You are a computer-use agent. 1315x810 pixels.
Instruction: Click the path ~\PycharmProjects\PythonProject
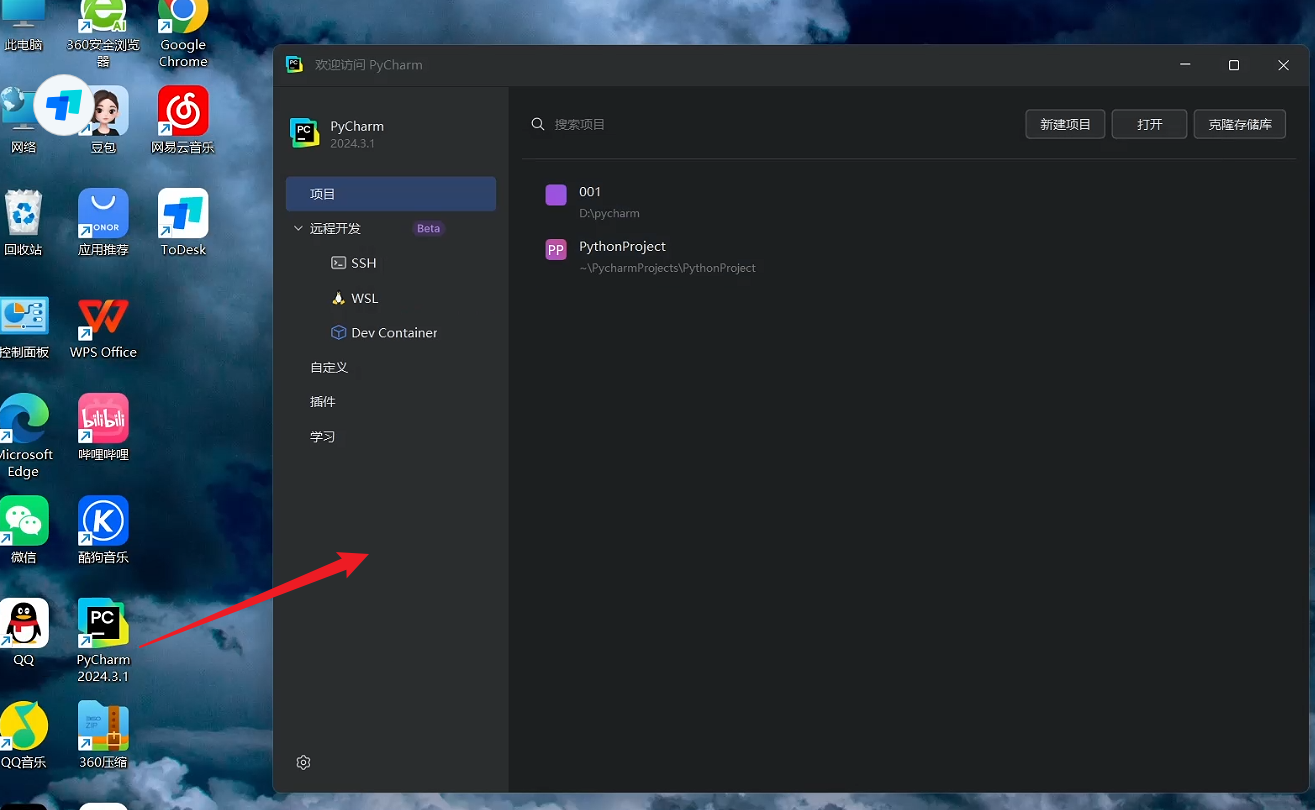(667, 268)
